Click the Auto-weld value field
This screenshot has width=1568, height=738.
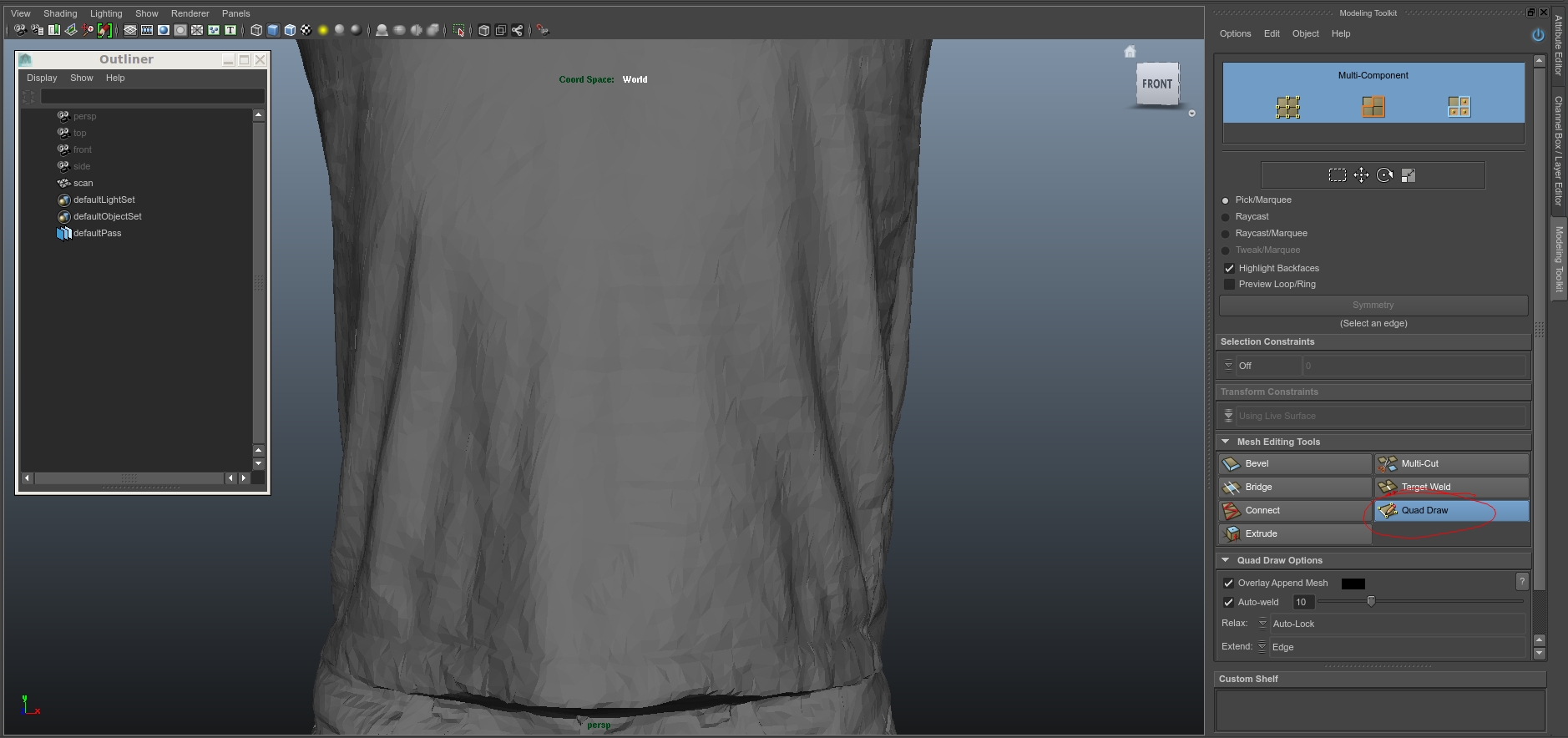1303,602
